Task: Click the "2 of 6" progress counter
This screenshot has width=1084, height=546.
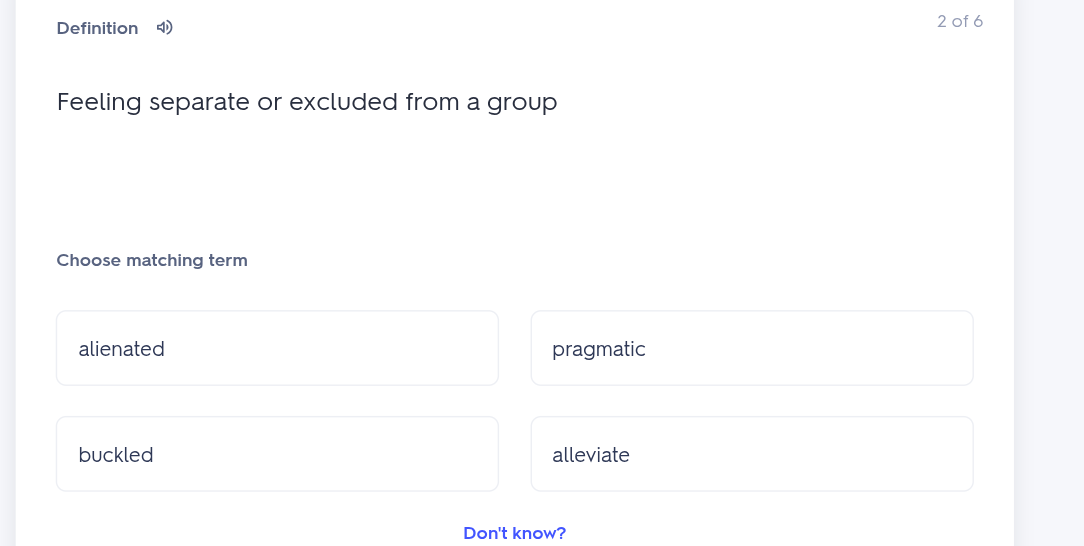Action: pos(959,22)
